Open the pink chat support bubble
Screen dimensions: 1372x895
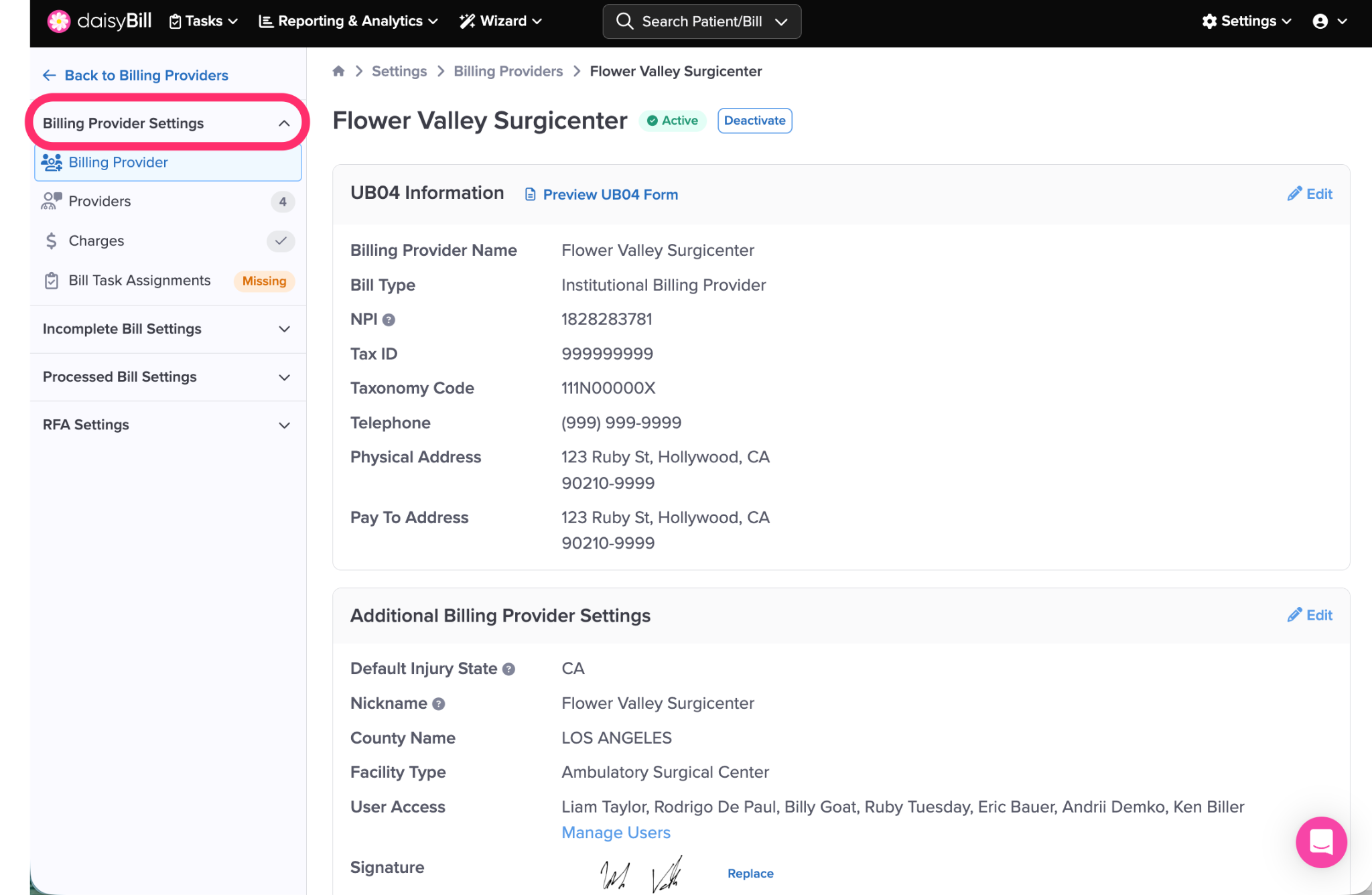tap(1320, 841)
